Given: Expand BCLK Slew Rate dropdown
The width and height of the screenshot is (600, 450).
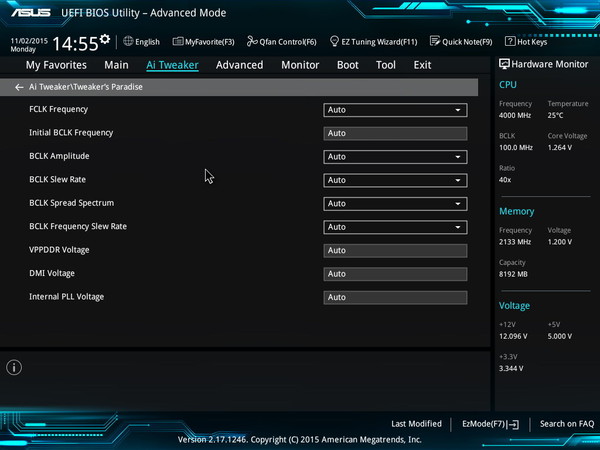Looking at the screenshot, I should (x=395, y=180).
